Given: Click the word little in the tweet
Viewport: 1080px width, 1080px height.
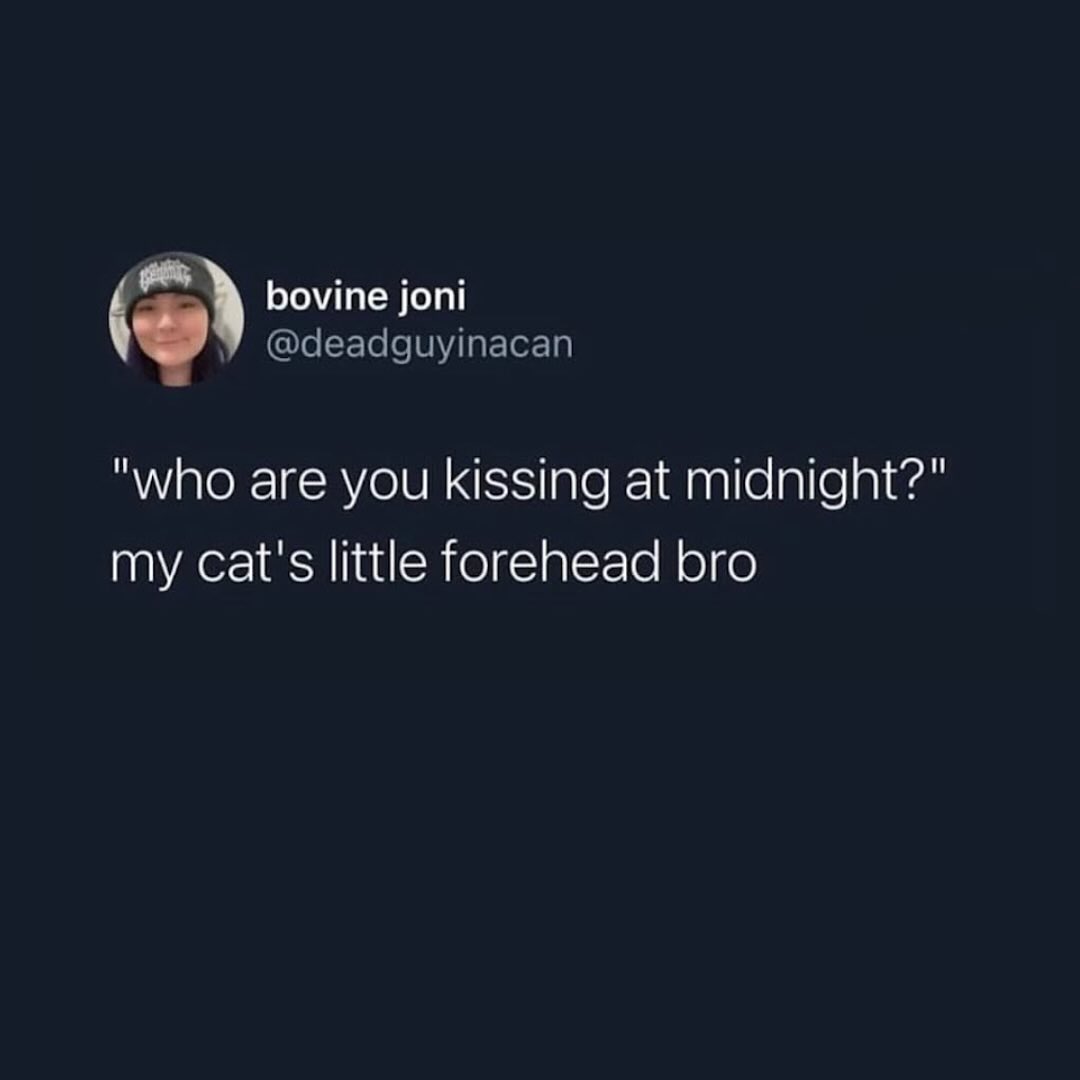Looking at the screenshot, I should tap(377, 561).
